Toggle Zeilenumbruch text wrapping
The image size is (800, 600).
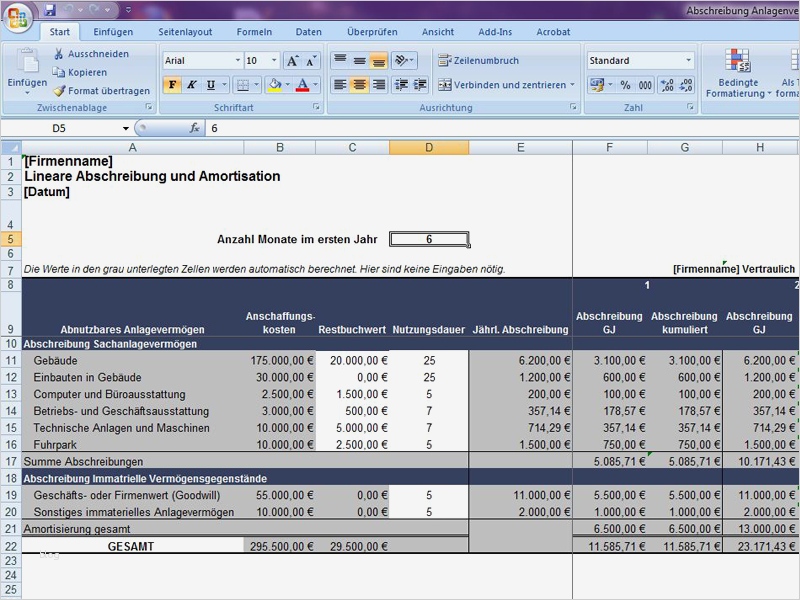(478, 61)
